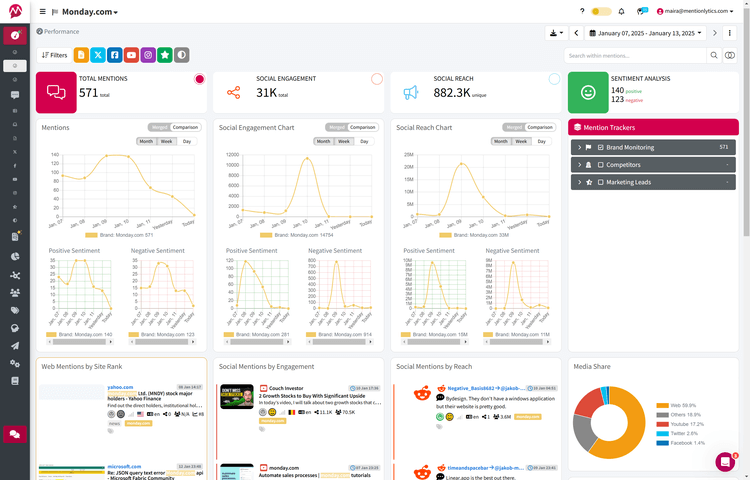750x480 pixels.
Task: Go to the previous date range
Action: click(x=576, y=33)
